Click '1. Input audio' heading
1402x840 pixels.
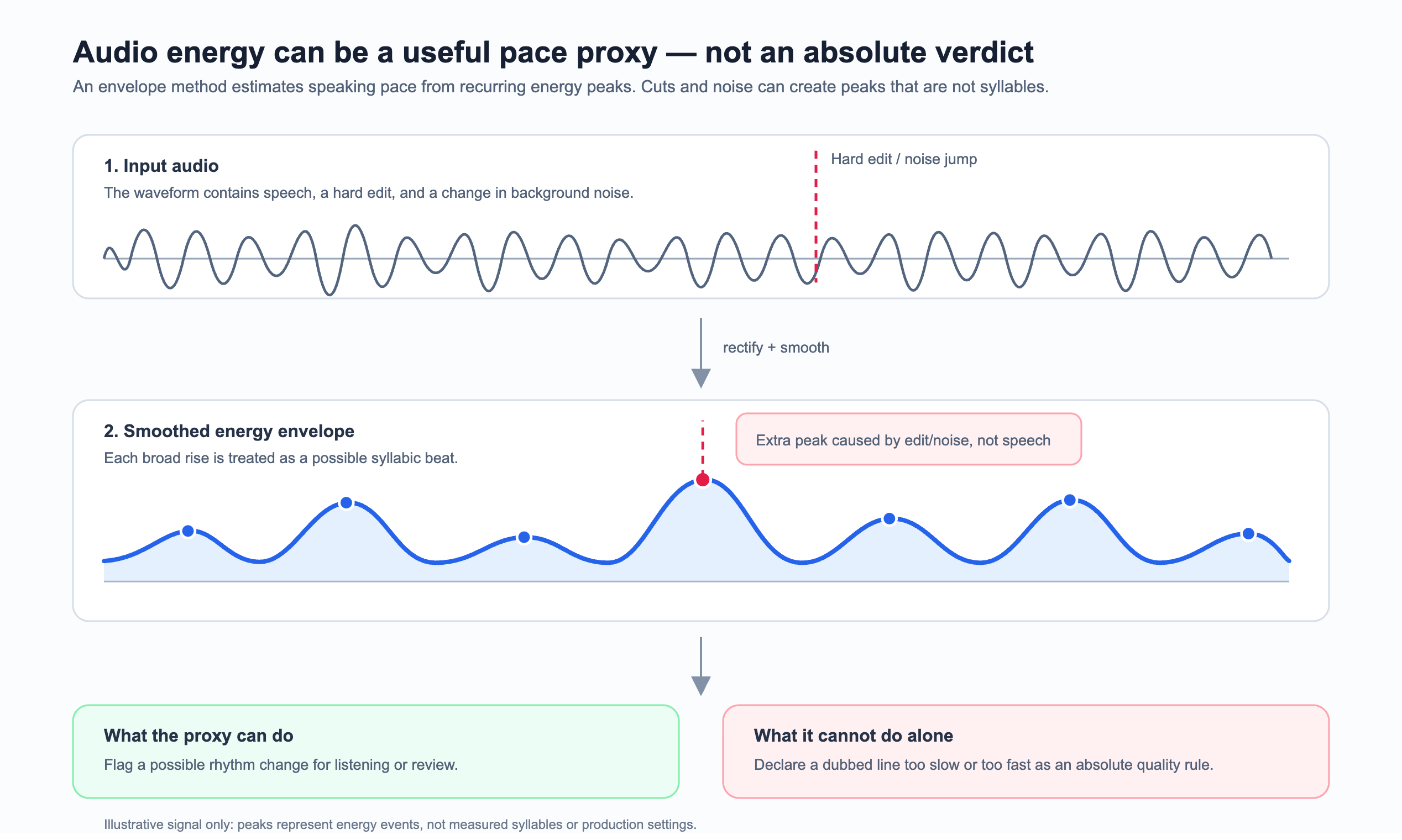click(161, 166)
